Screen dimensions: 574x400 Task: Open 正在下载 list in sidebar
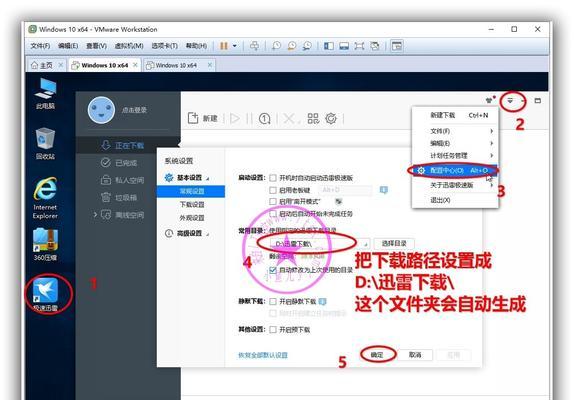click(127, 145)
